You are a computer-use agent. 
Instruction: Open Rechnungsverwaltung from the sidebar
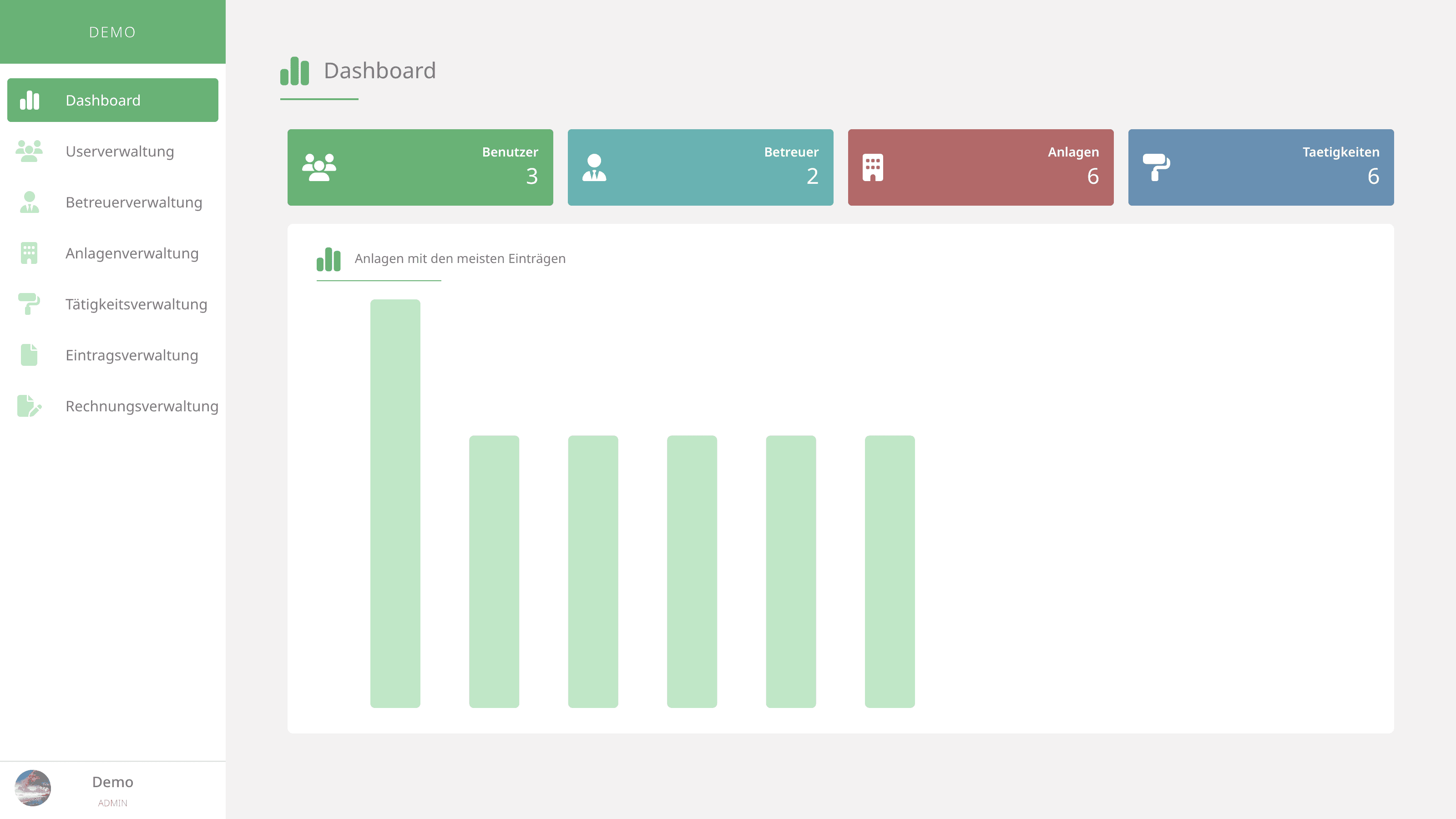point(142,406)
